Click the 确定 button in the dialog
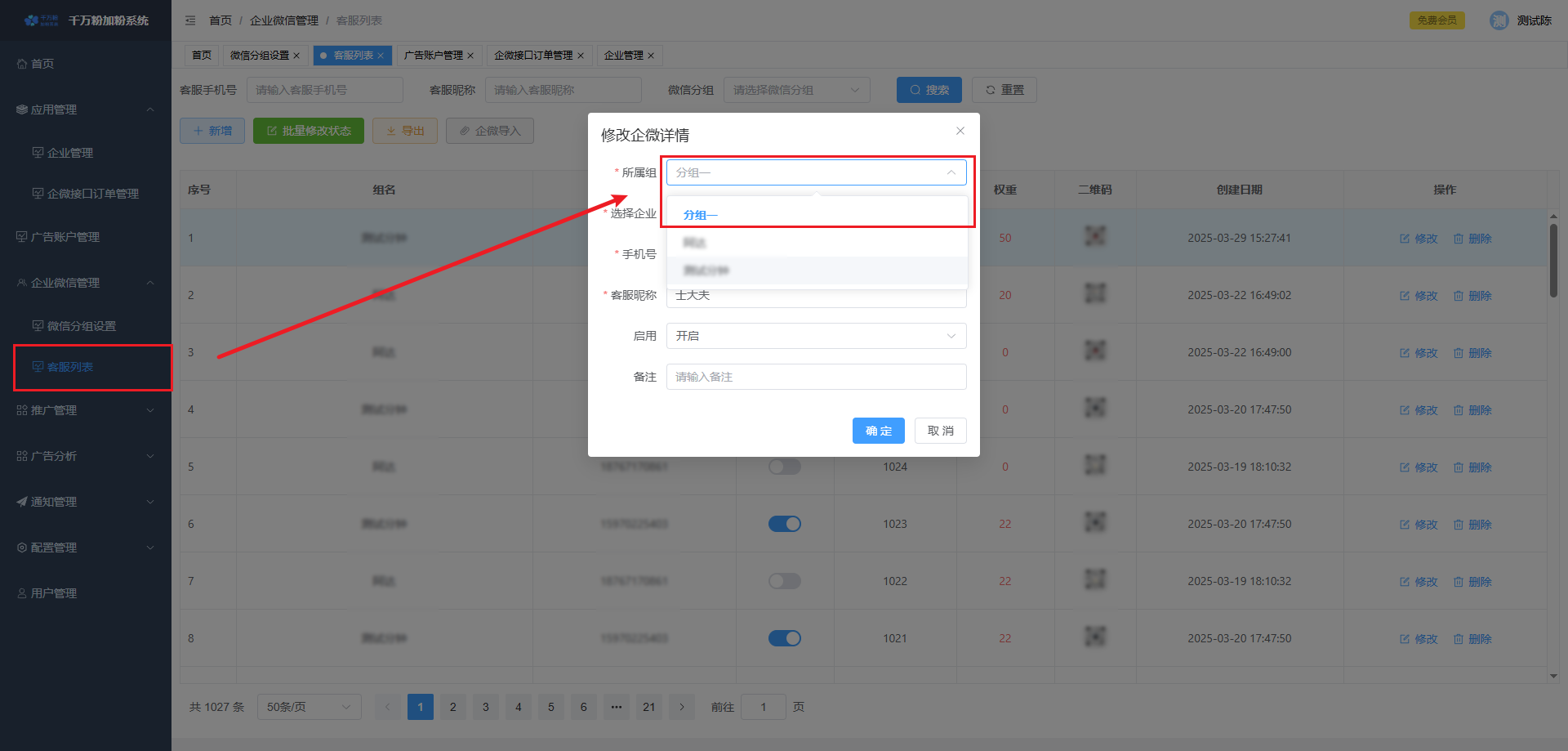 pyautogui.click(x=878, y=431)
